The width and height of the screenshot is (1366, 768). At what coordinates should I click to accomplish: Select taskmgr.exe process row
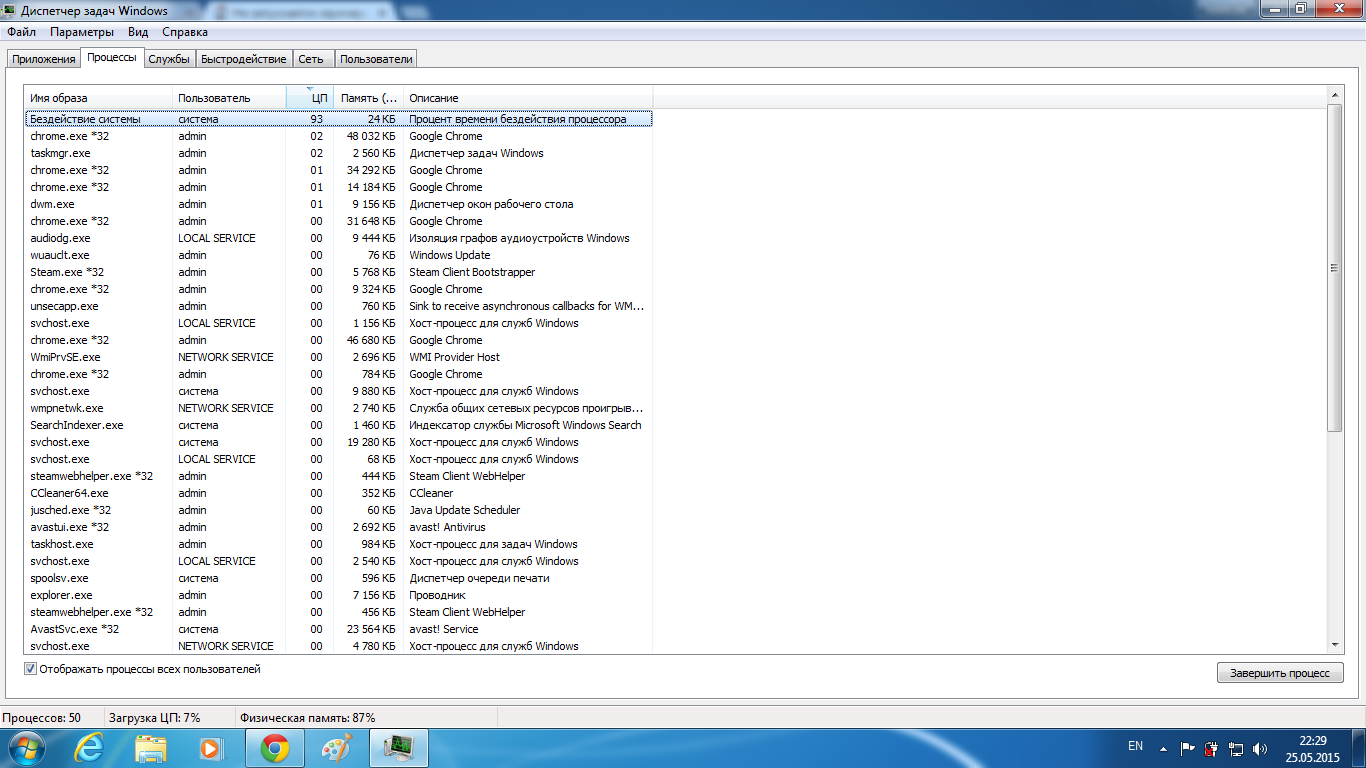coord(338,153)
